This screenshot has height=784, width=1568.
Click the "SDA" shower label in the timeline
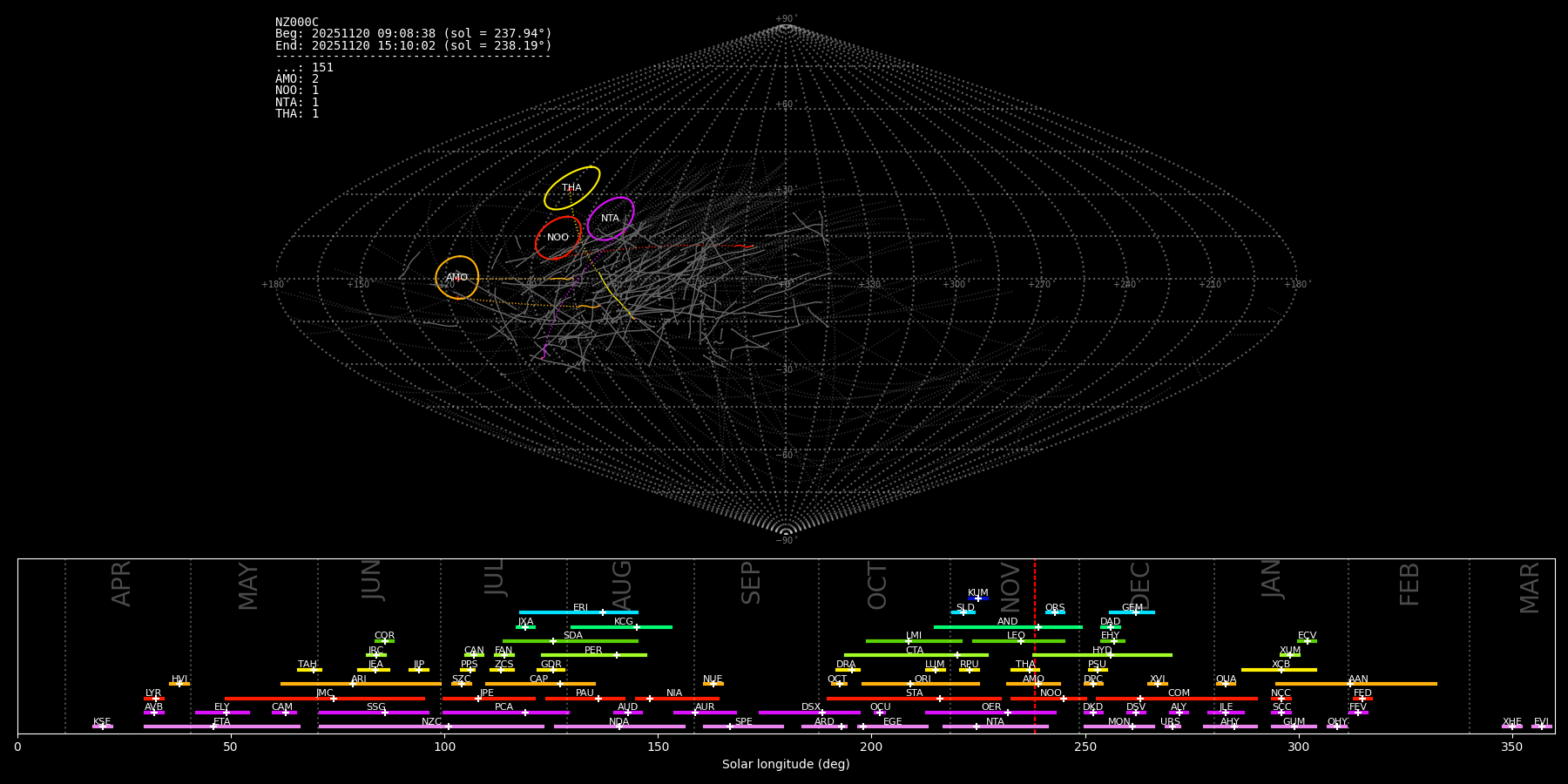pyautogui.click(x=573, y=636)
